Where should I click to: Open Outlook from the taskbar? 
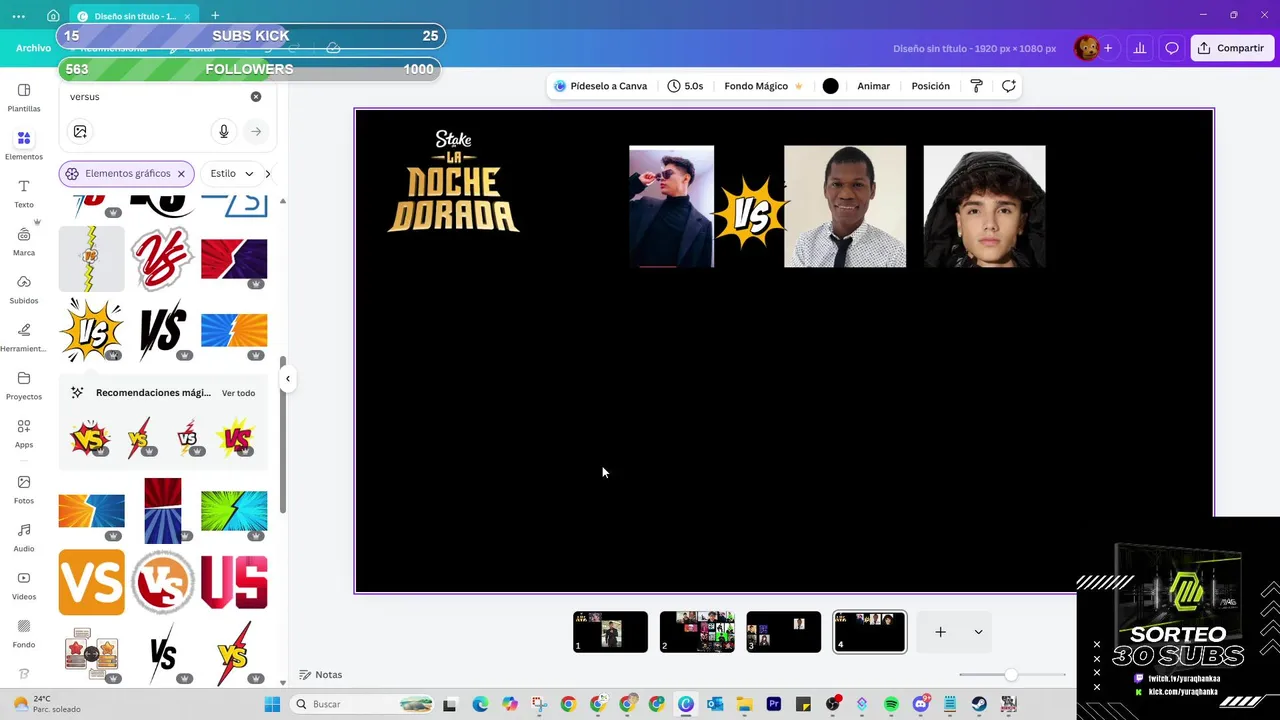tap(715, 704)
